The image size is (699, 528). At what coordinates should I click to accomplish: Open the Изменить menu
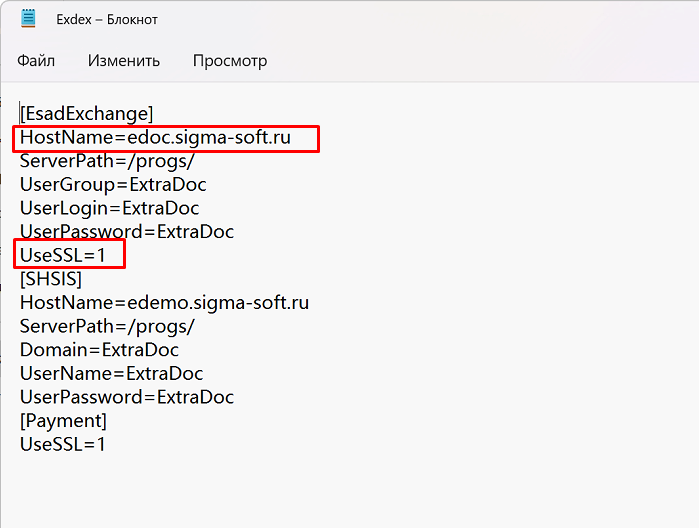point(123,60)
